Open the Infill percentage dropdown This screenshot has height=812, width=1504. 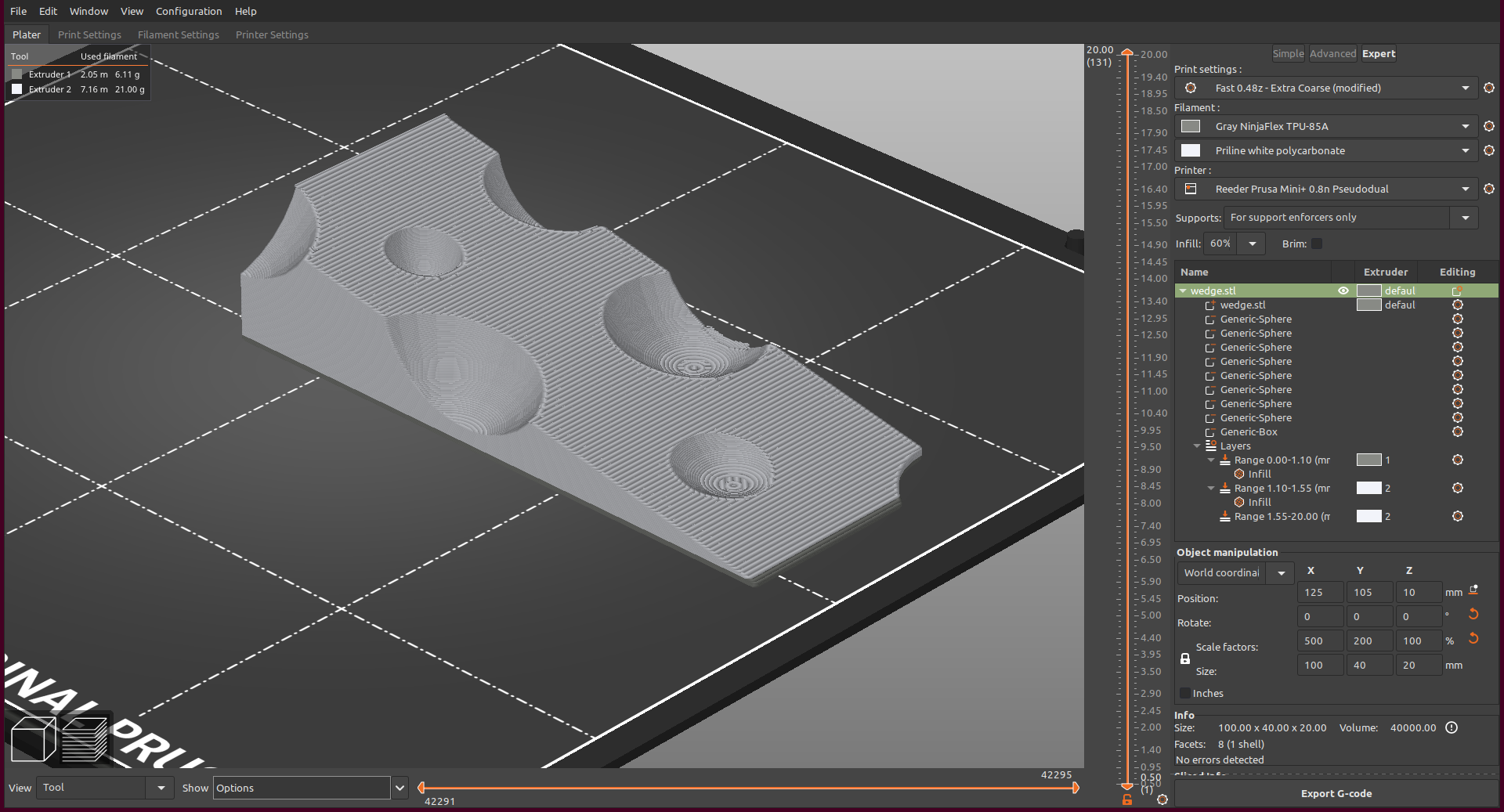pos(1253,244)
